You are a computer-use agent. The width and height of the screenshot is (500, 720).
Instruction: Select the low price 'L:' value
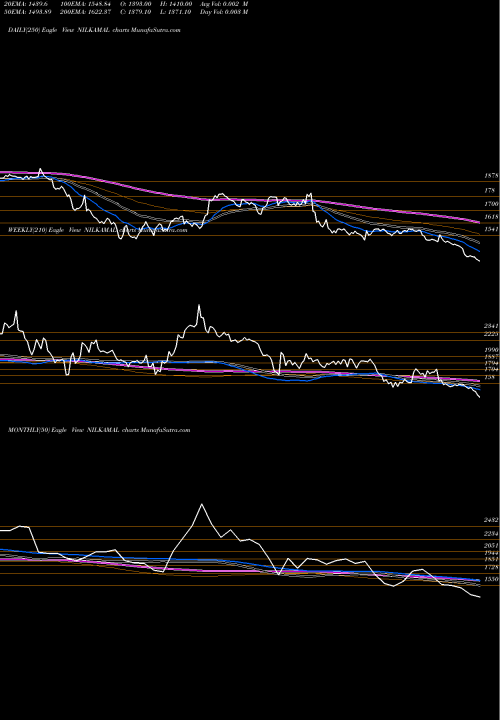click(176, 12)
